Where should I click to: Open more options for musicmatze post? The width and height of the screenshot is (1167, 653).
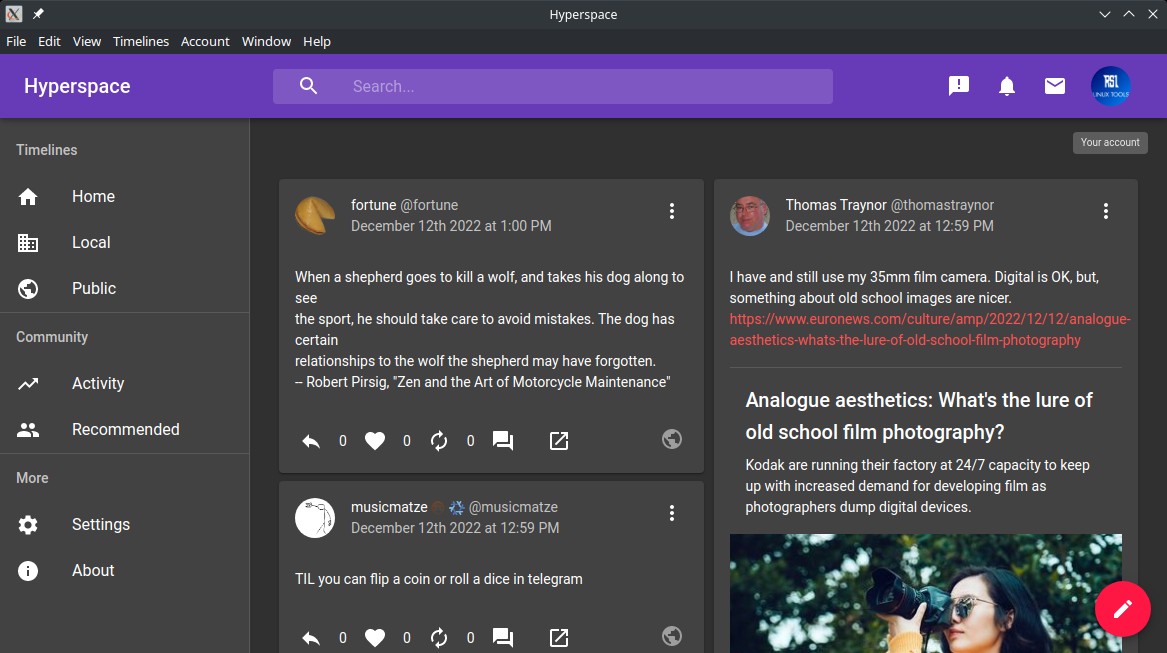click(x=672, y=513)
